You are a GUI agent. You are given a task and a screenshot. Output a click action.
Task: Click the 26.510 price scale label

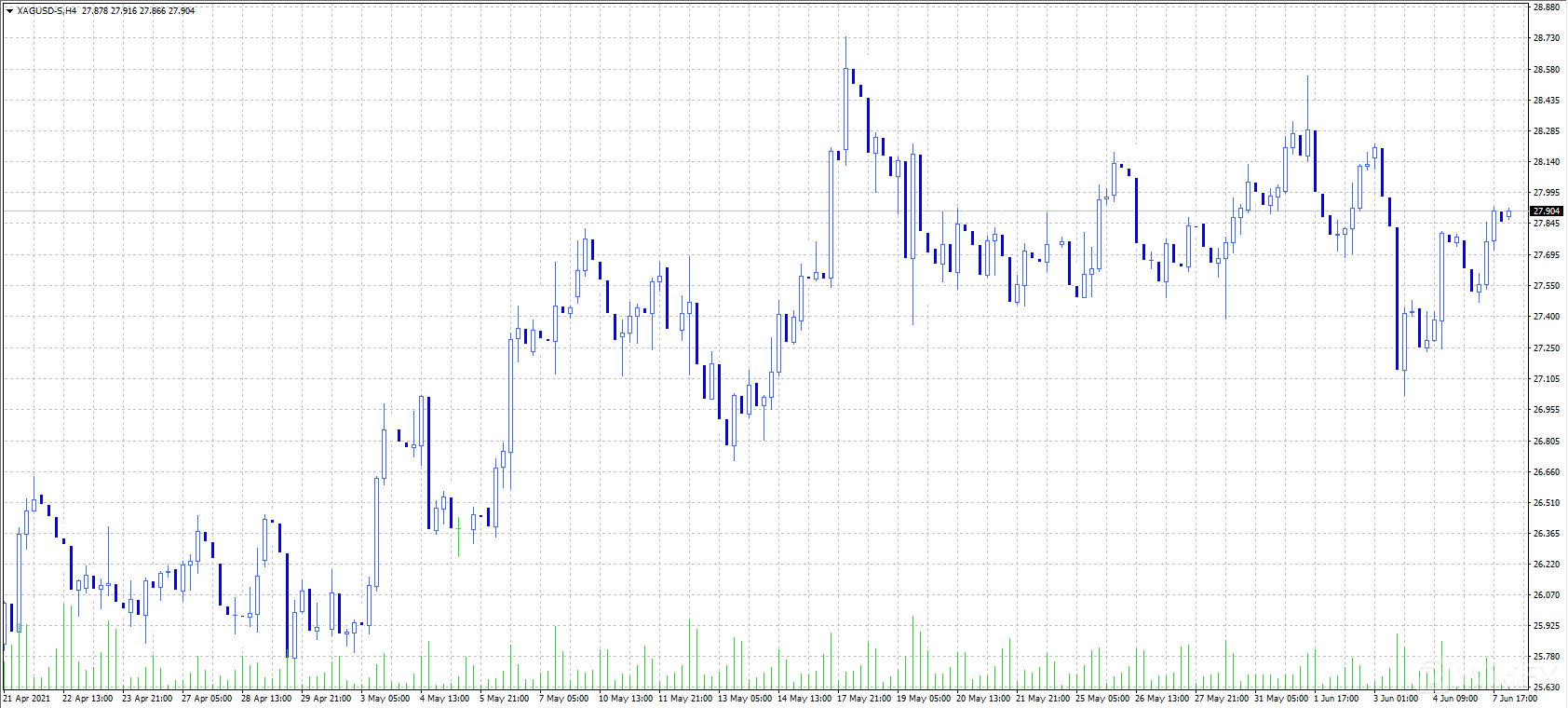pos(1546,503)
